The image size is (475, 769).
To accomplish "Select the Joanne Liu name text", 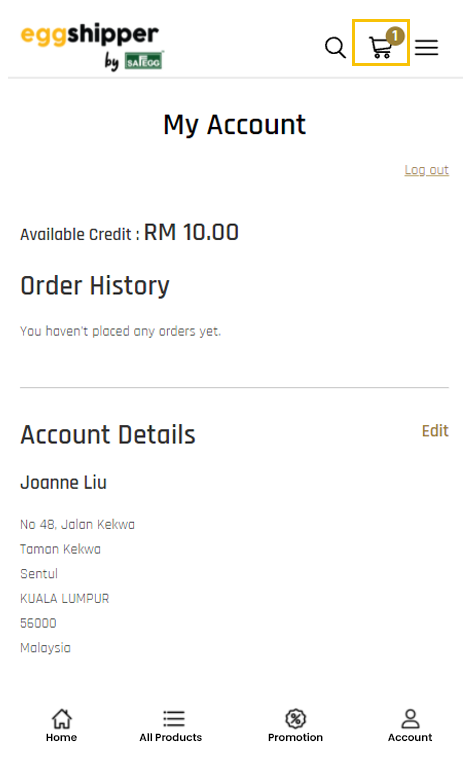I will pos(63,483).
